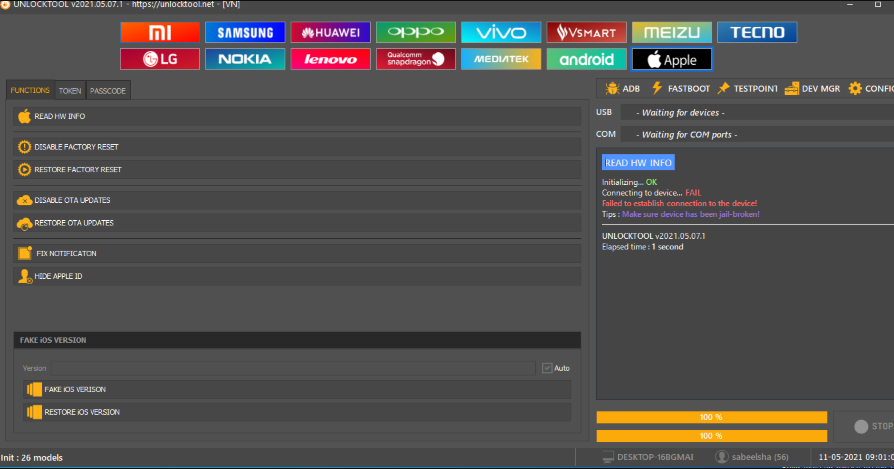The width and height of the screenshot is (894, 469).
Task: Choose the Lenovo brand tile
Action: click(x=331, y=59)
